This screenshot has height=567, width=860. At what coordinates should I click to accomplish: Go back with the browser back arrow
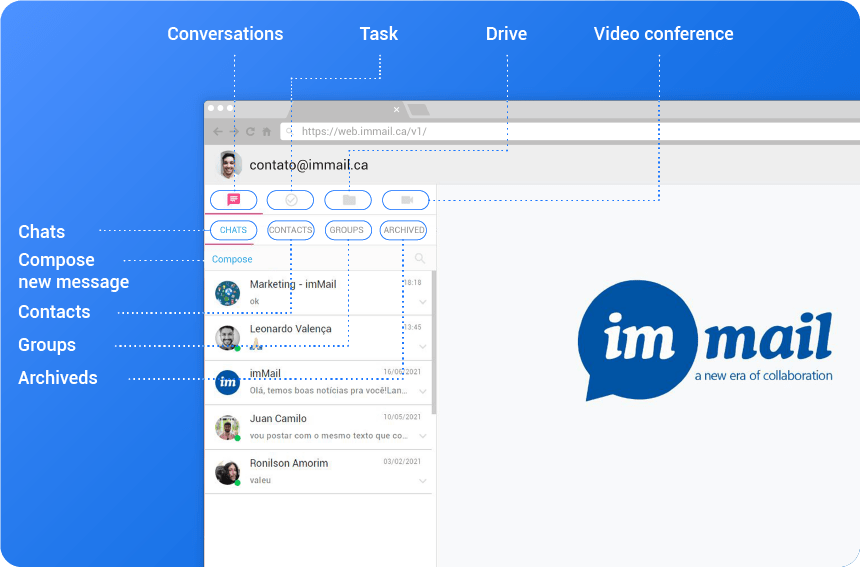[218, 132]
